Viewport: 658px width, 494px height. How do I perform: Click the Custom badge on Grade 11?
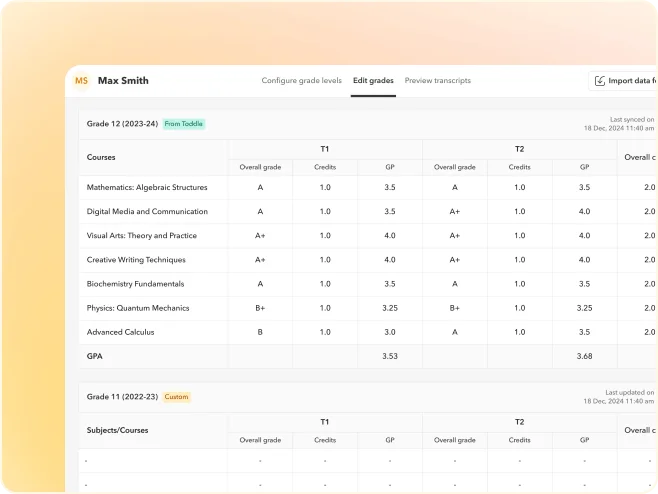coord(176,397)
